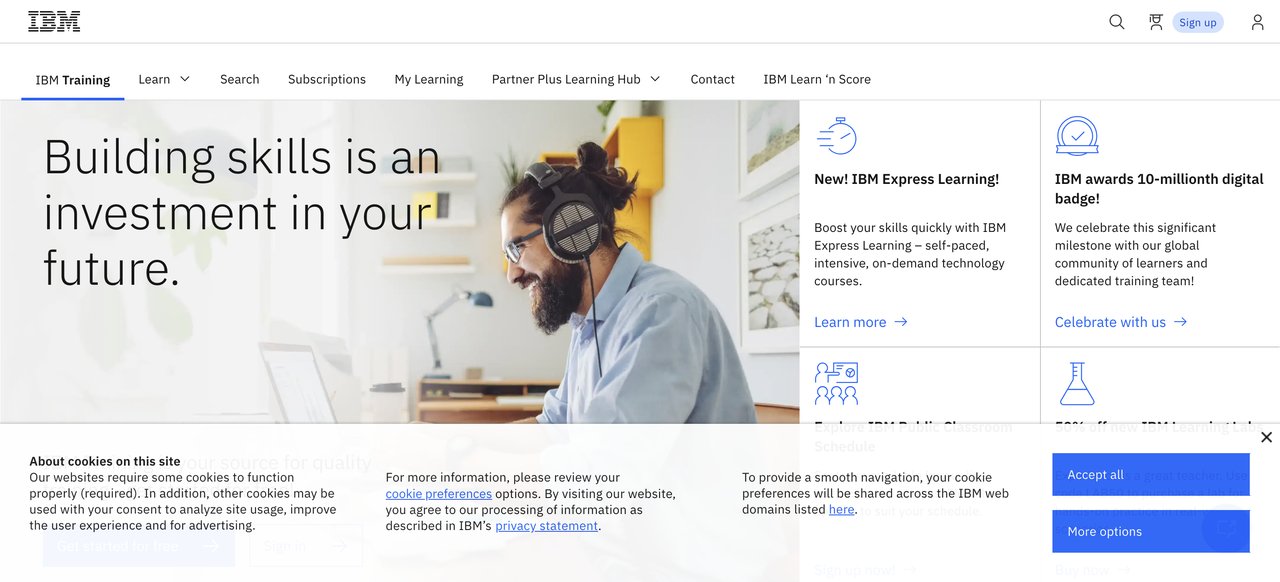The image size is (1280, 582).
Task: Open My Learning
Action: click(x=429, y=79)
